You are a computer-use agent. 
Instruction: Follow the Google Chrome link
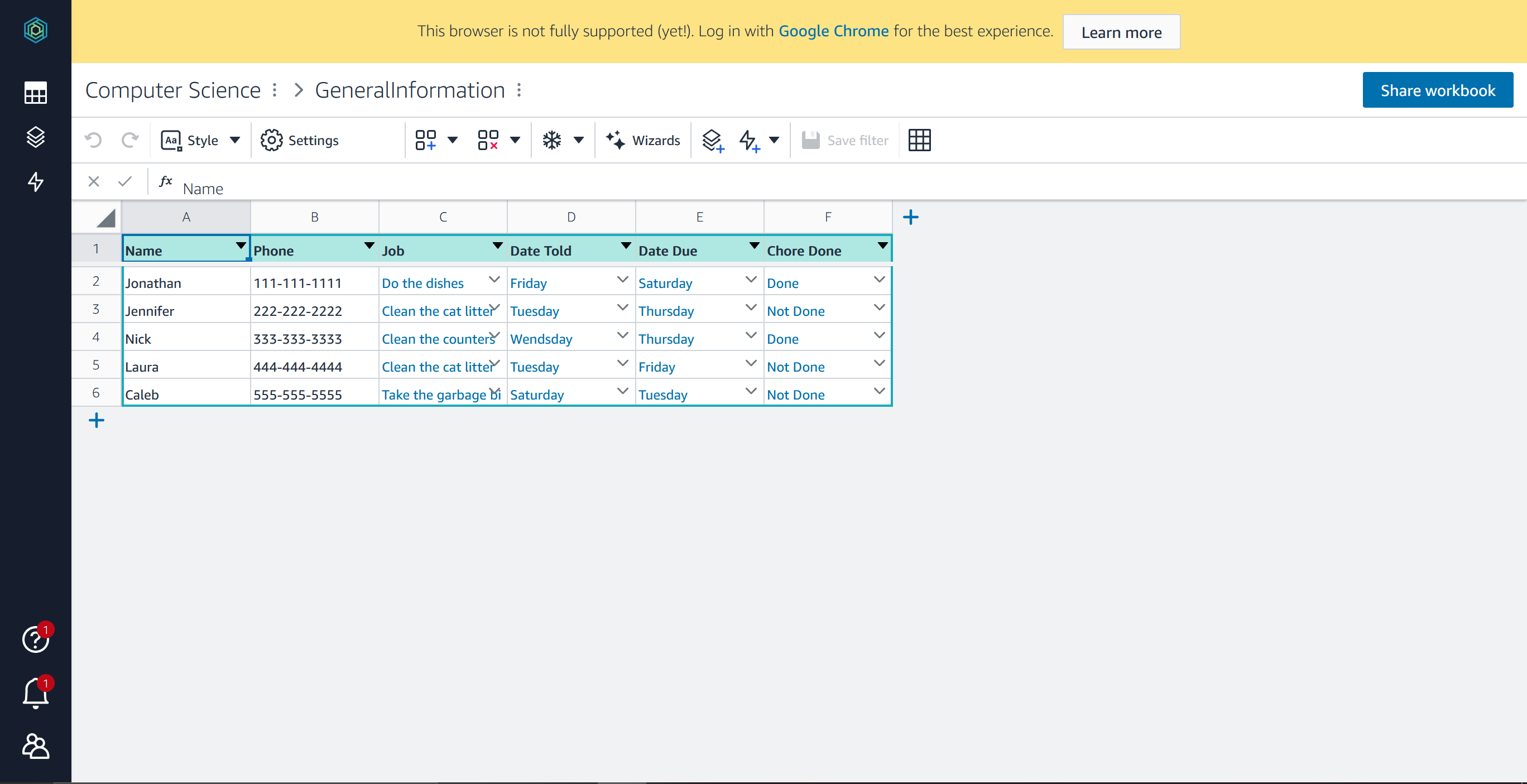point(833,31)
